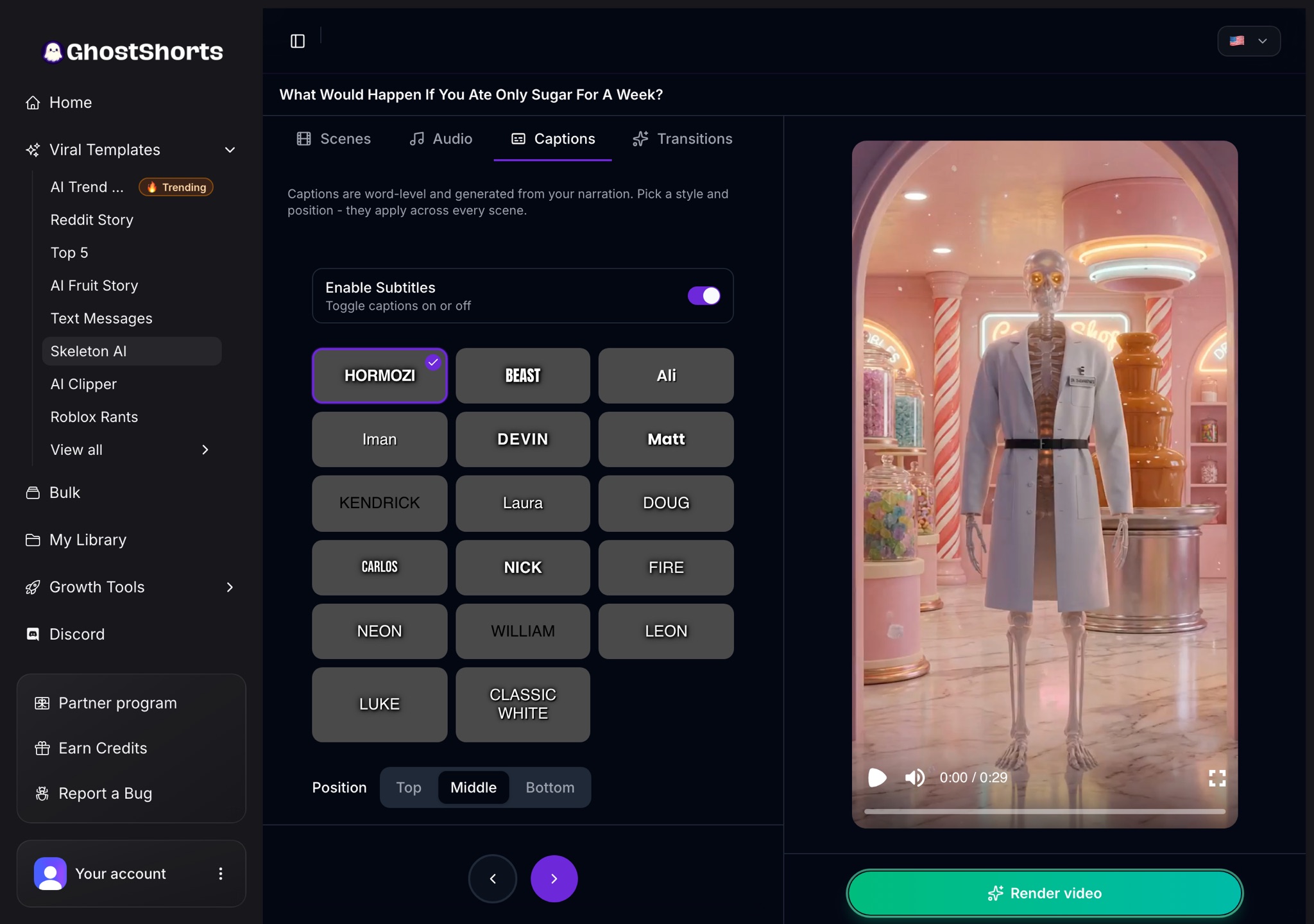Switch to the Transitions tab

tap(682, 139)
